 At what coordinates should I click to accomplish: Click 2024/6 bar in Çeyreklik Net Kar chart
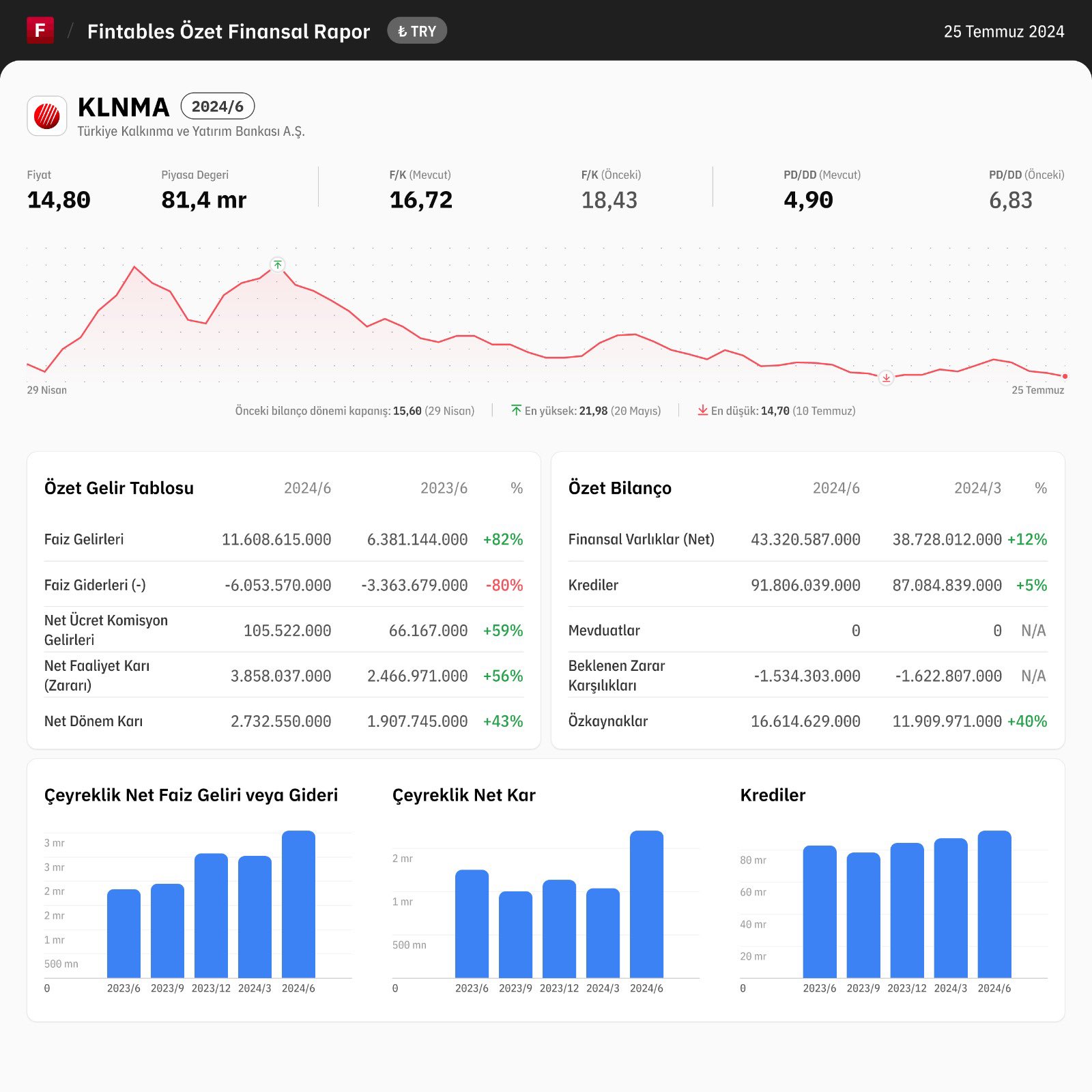click(646, 904)
